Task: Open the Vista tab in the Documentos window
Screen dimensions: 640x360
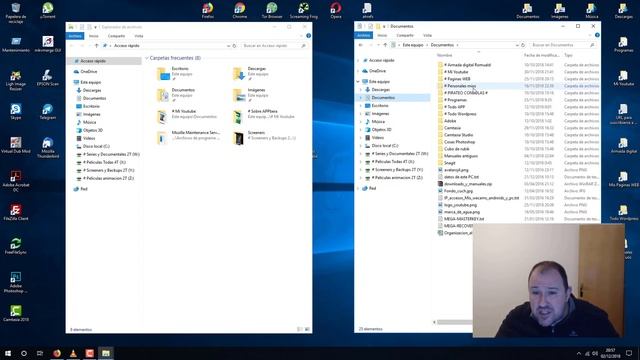Action: coord(427,36)
